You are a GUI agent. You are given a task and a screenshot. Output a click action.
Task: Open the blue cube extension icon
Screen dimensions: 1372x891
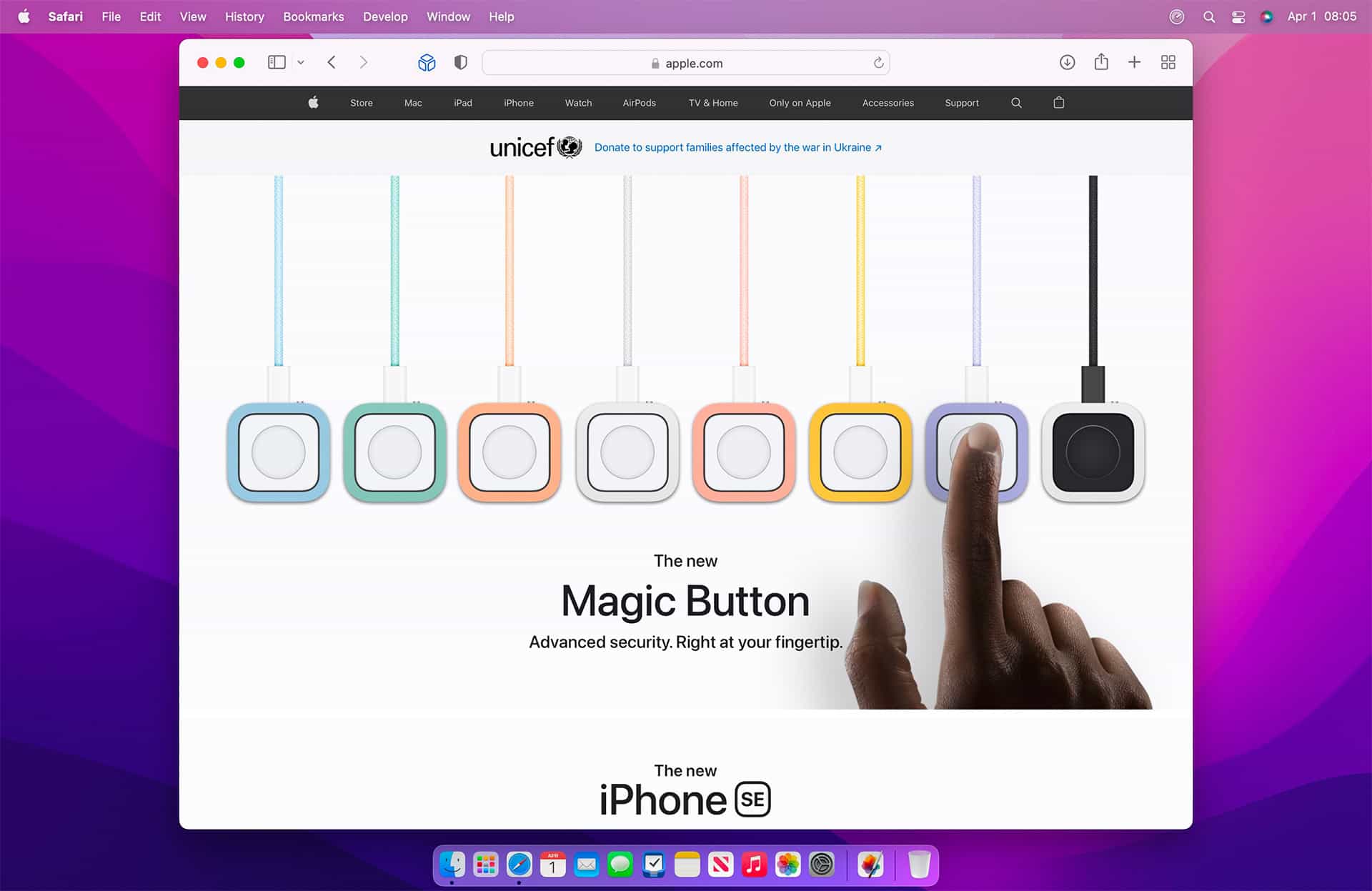tap(427, 63)
